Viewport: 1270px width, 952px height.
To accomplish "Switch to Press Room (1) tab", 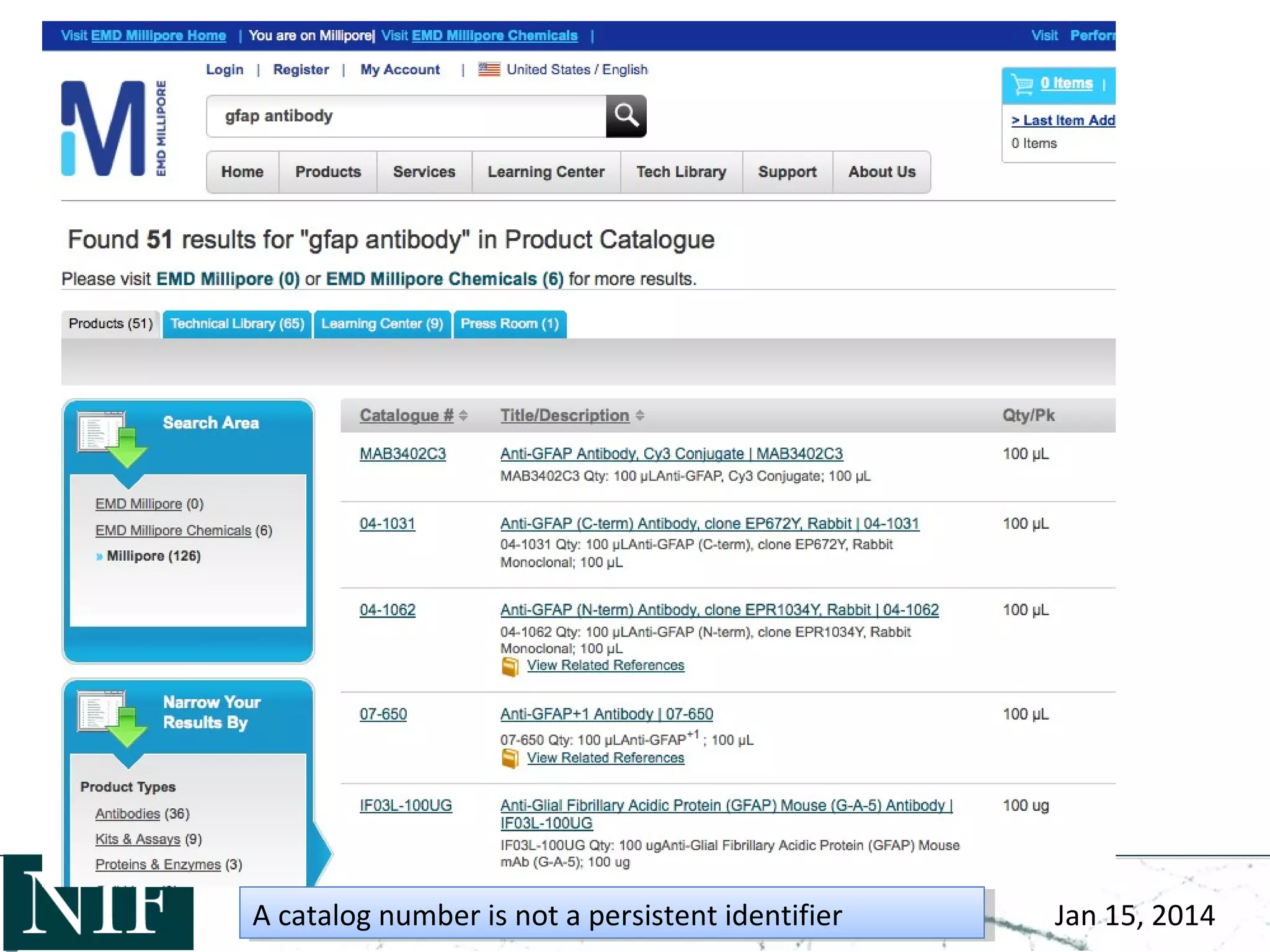I will 510,324.
